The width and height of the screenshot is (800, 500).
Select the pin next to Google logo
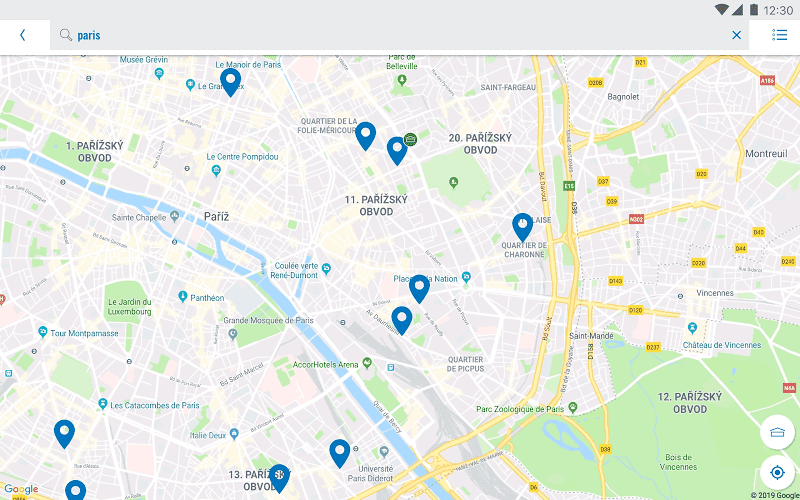click(x=76, y=491)
